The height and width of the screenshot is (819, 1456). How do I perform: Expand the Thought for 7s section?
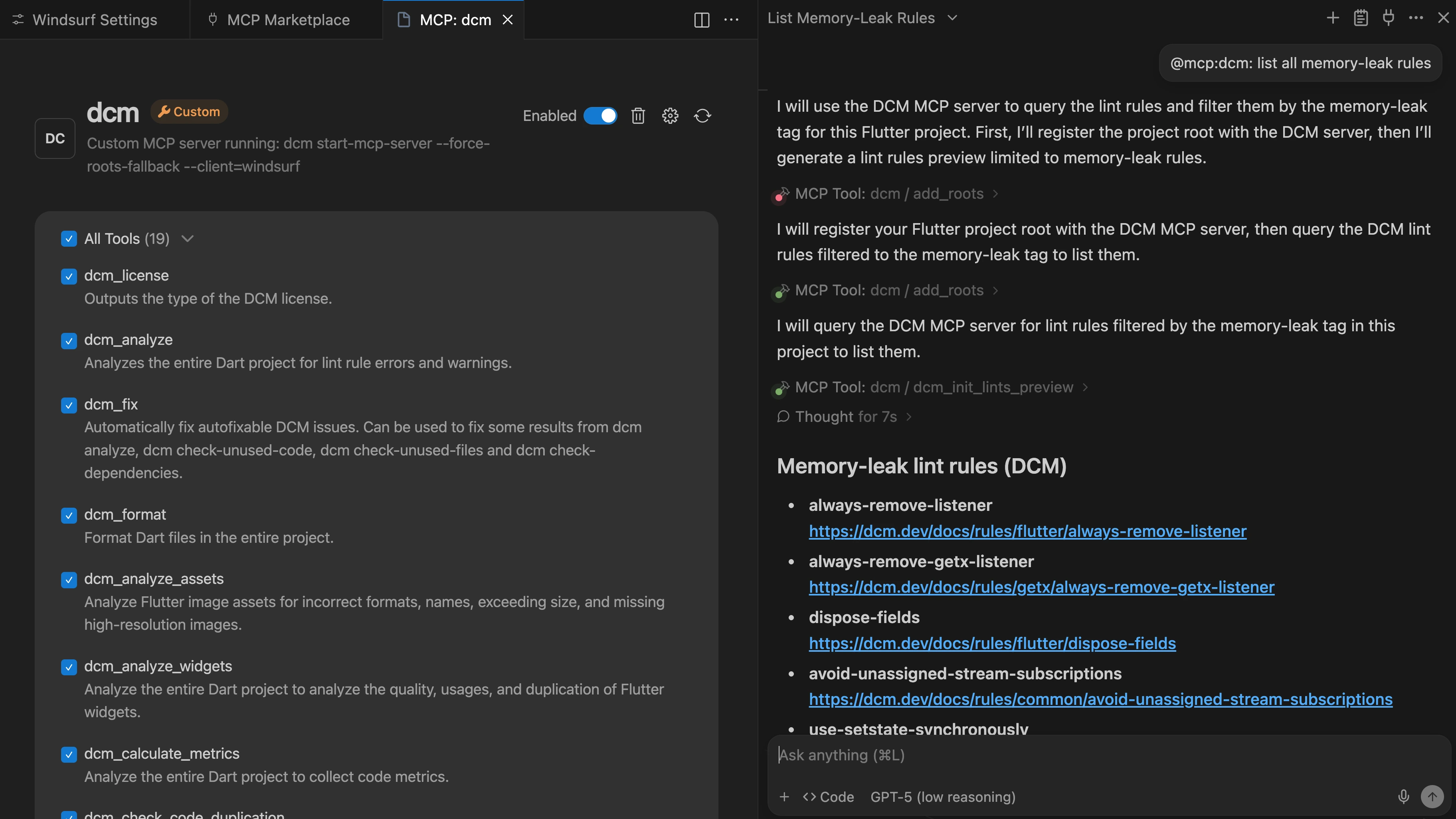tap(846, 417)
